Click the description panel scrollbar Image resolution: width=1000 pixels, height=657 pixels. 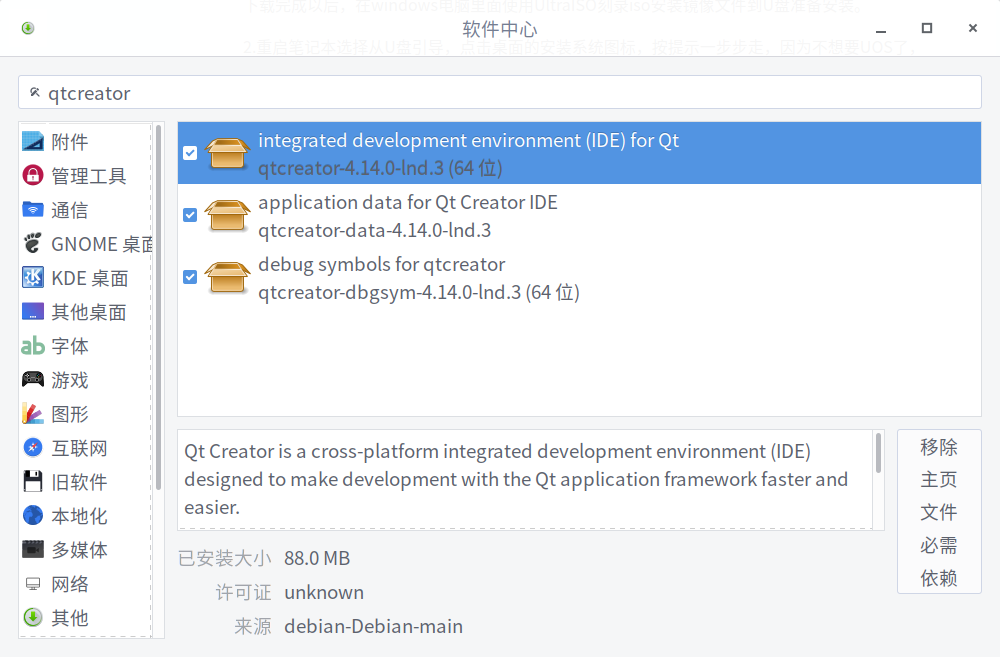878,453
